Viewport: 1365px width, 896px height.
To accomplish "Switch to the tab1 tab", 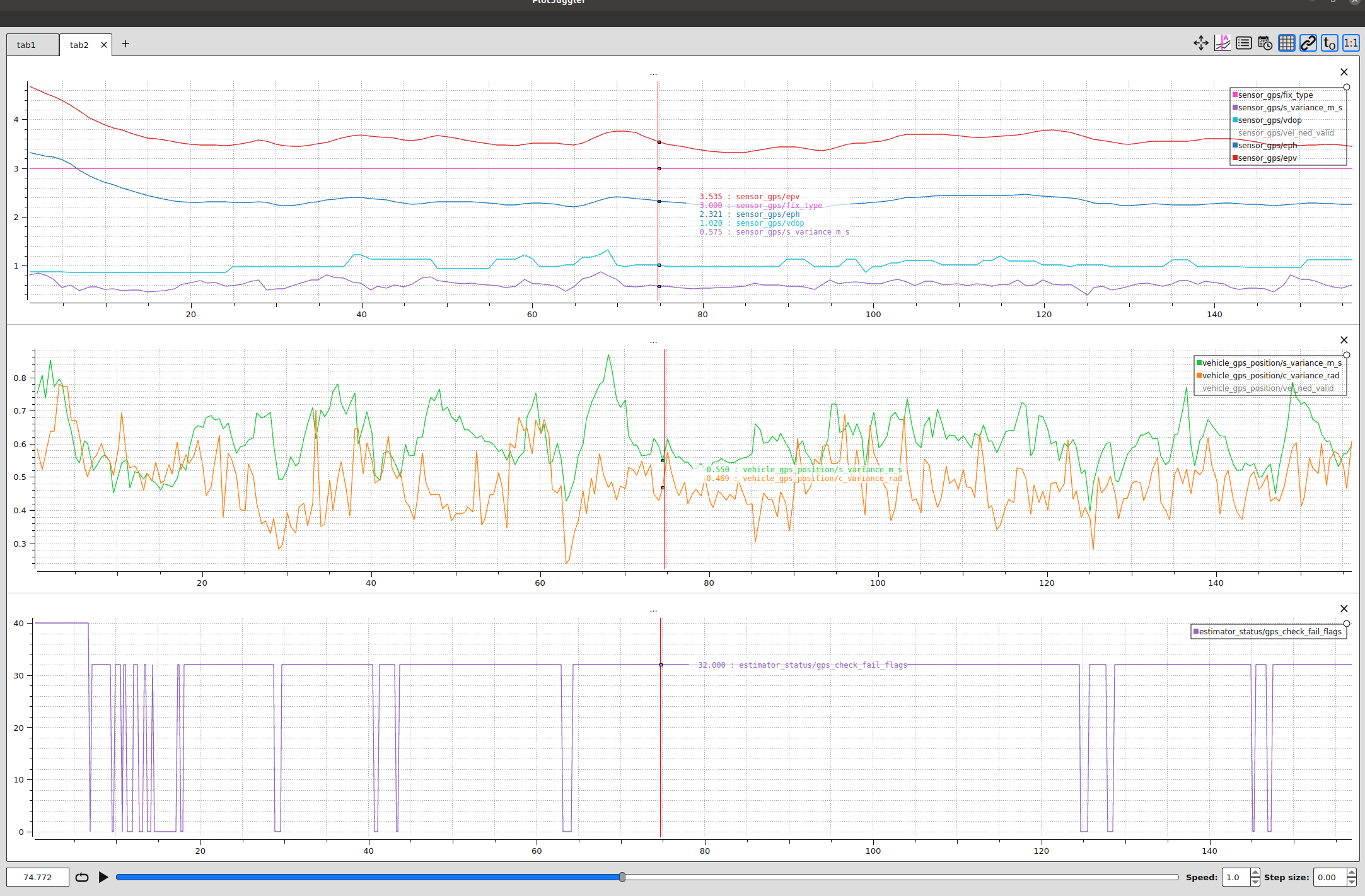I will click(26, 44).
